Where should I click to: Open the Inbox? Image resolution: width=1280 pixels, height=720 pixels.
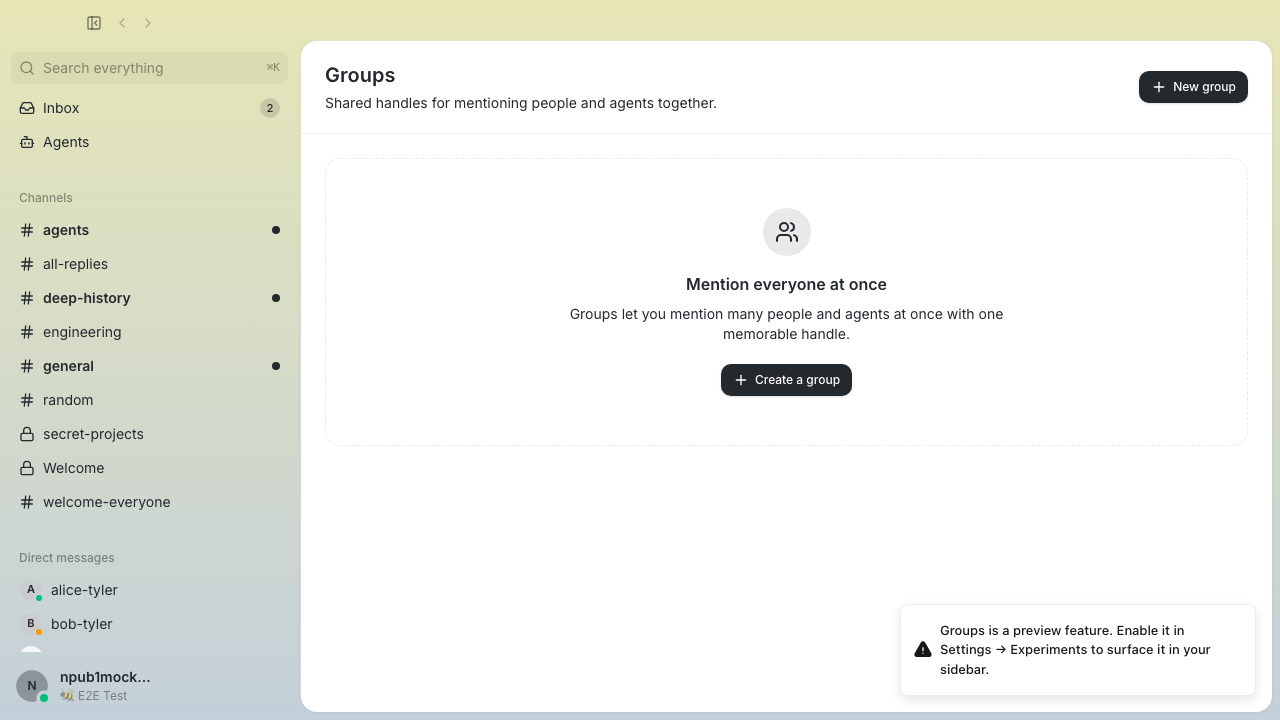149,108
